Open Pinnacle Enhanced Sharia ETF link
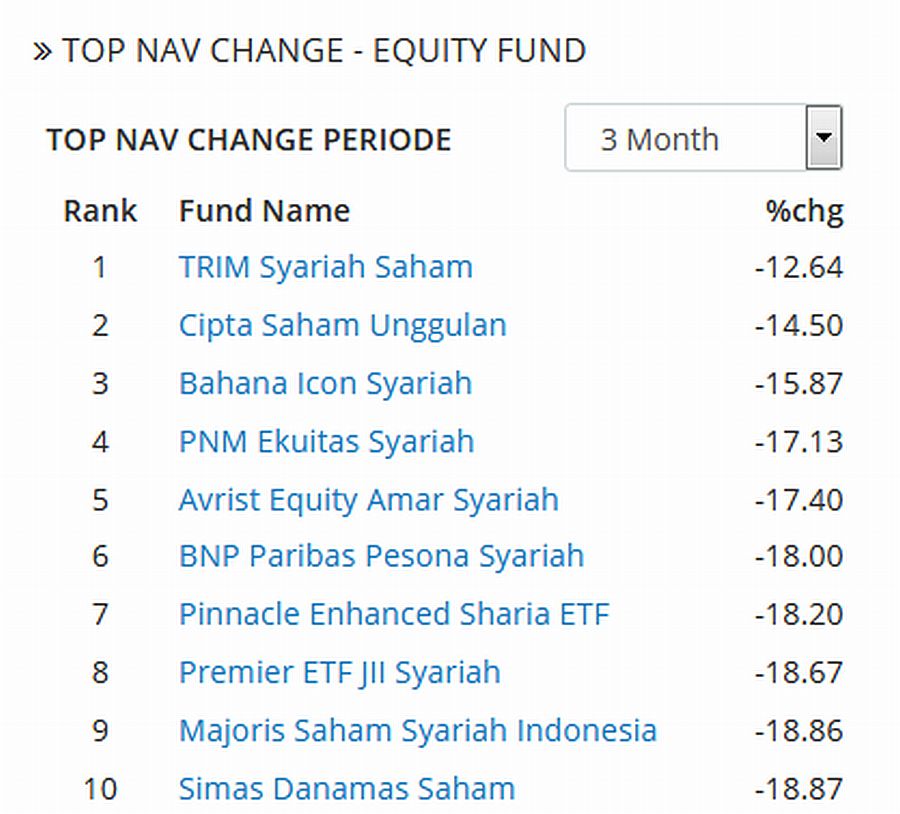 click(x=394, y=614)
